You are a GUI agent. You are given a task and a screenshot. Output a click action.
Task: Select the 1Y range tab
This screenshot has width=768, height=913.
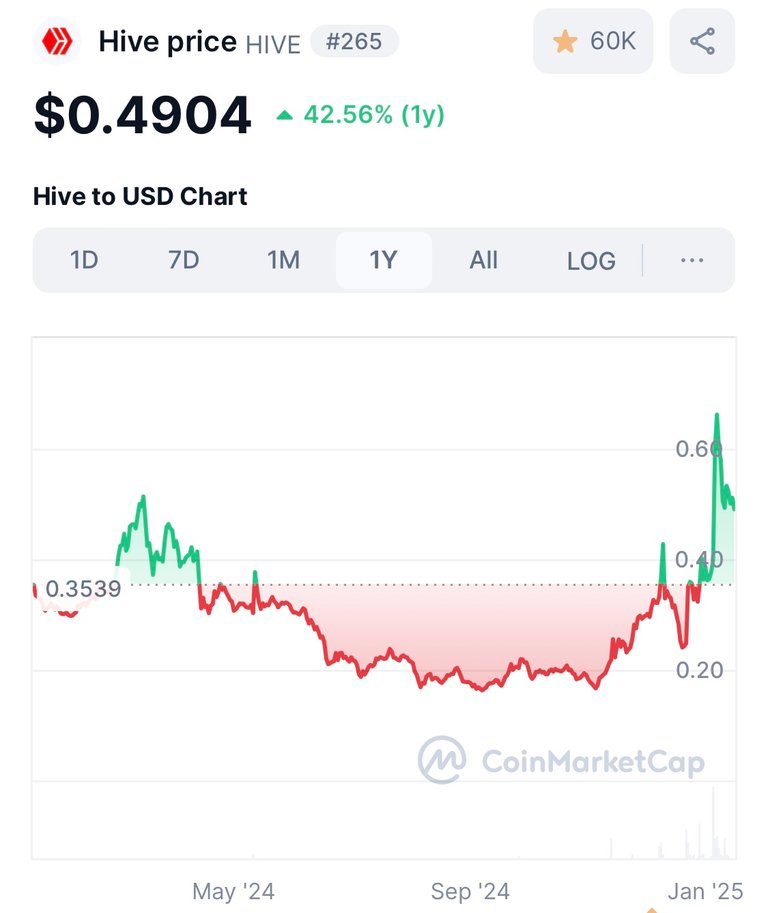coord(384,260)
